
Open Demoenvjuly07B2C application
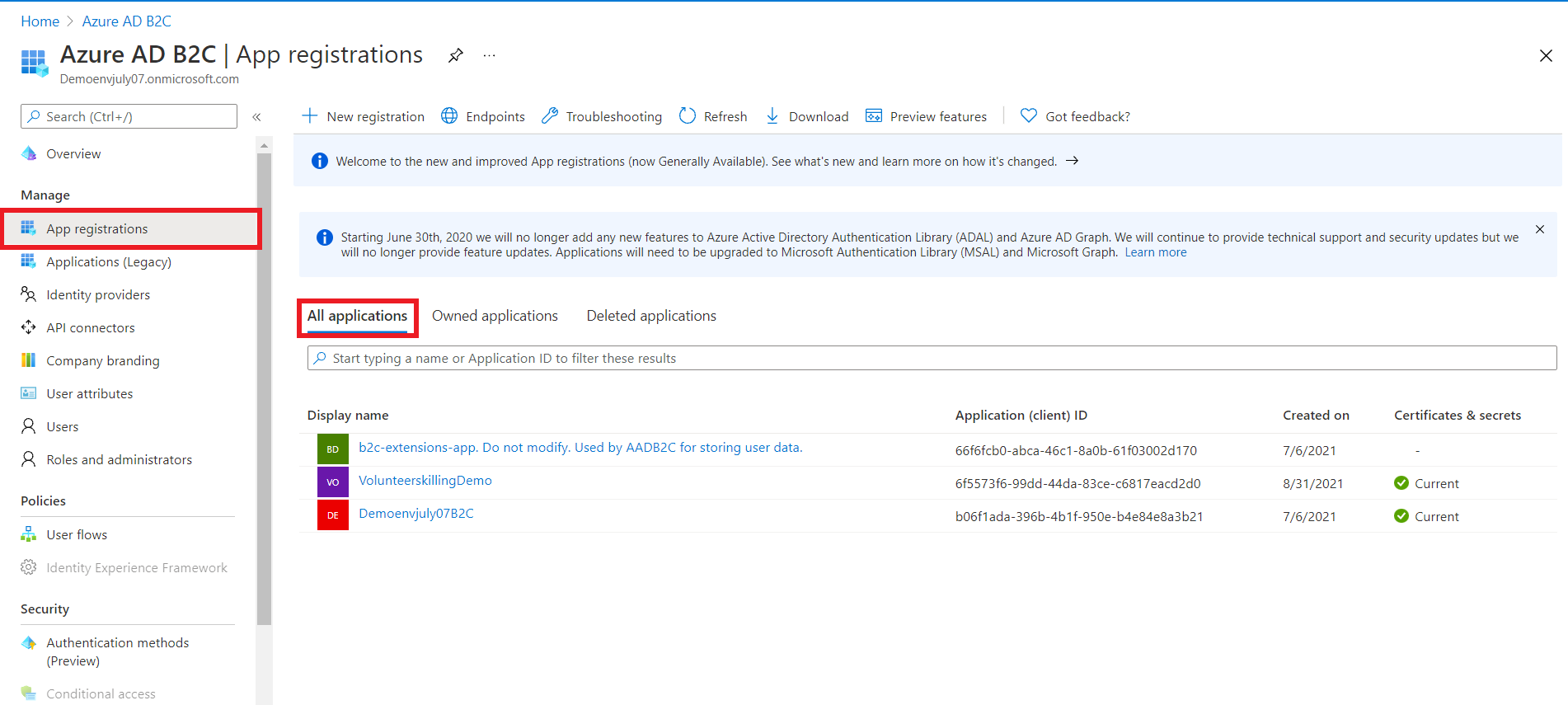point(415,513)
